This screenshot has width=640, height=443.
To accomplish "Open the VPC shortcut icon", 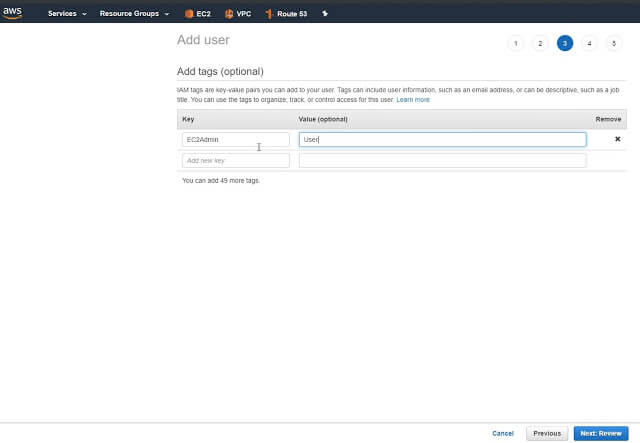I will click(x=230, y=14).
